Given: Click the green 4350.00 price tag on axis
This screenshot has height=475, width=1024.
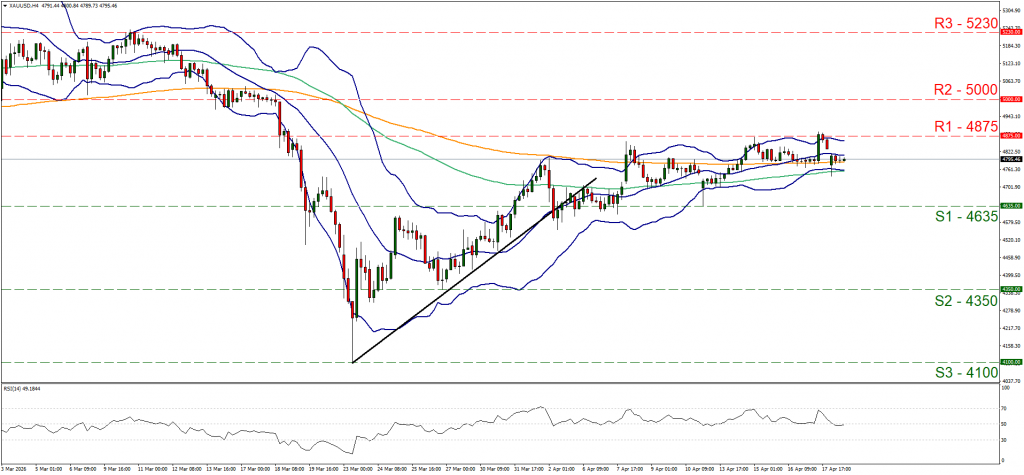Looking at the screenshot, I should point(1010,290).
